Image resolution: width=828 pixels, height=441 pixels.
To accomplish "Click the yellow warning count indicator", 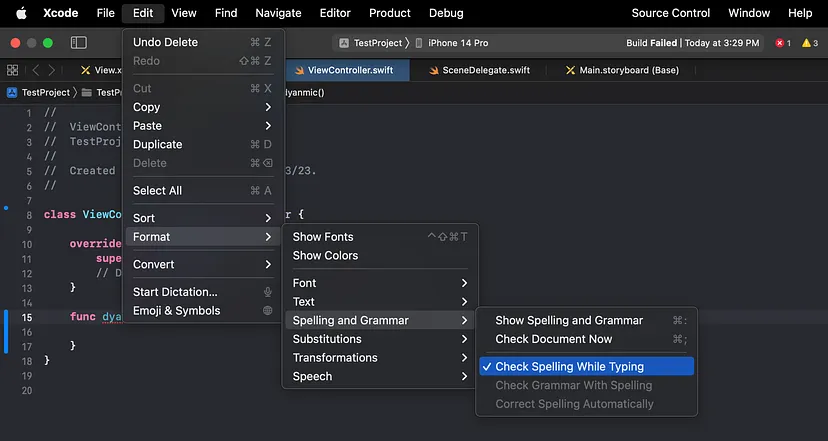I will 810,43.
